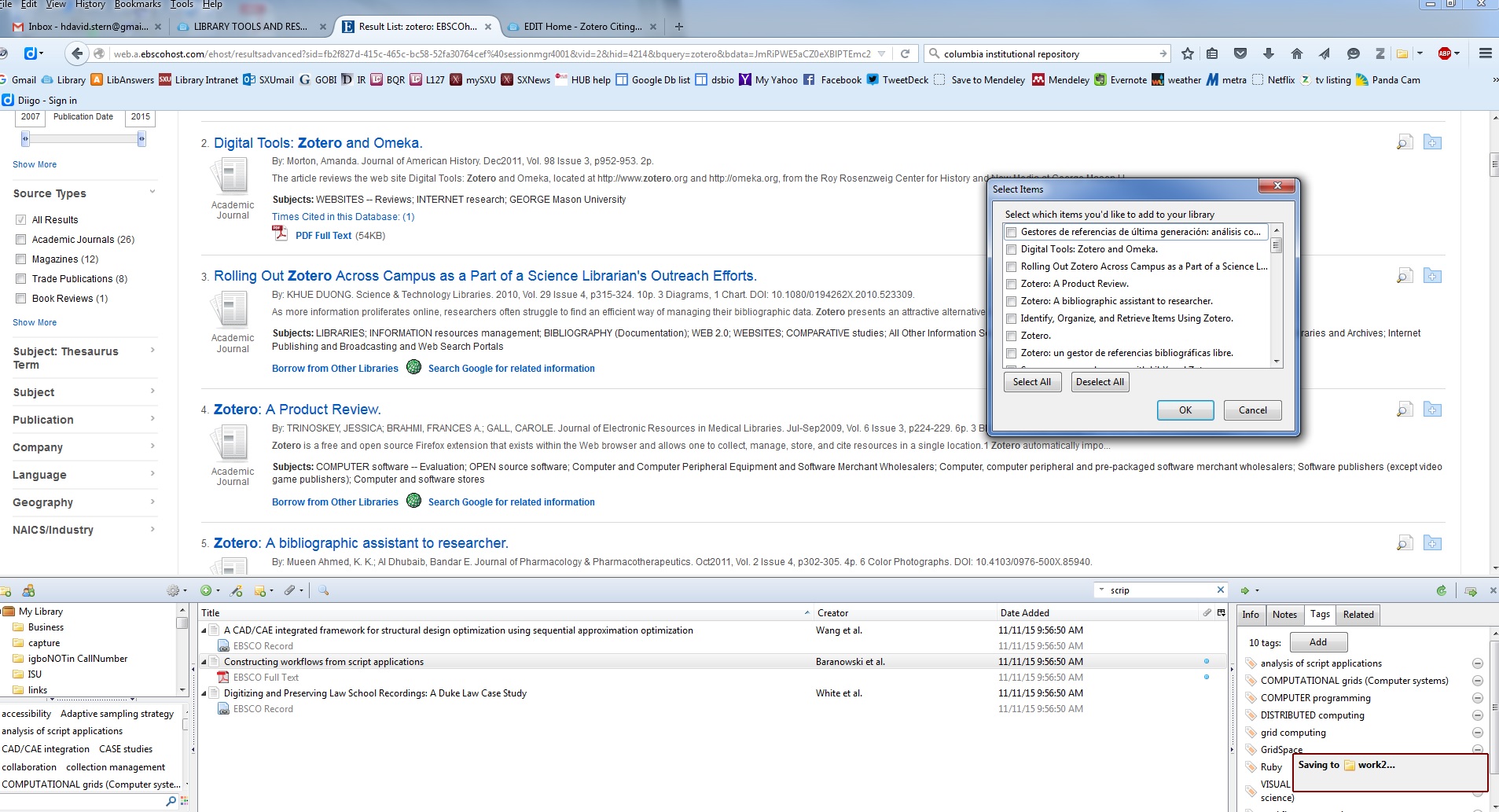
Task: Expand Subject: Thesaurus Term facet
Action: click(x=152, y=351)
